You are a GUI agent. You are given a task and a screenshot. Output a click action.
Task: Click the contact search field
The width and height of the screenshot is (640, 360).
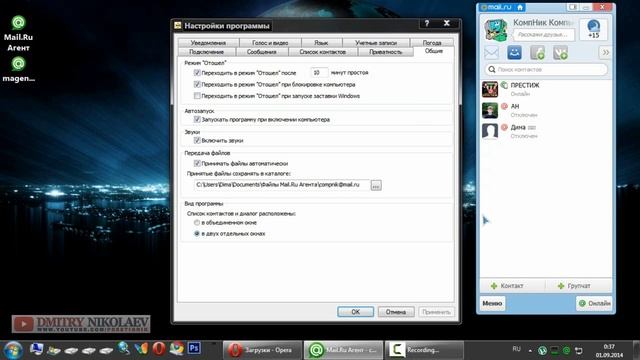tap(546, 70)
